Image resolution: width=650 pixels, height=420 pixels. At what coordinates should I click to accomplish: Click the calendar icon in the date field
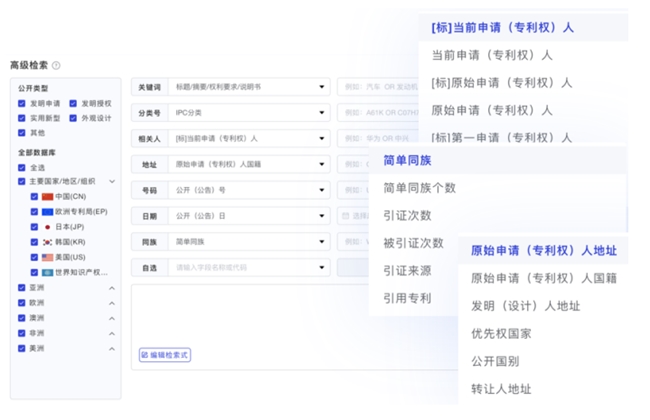346,216
